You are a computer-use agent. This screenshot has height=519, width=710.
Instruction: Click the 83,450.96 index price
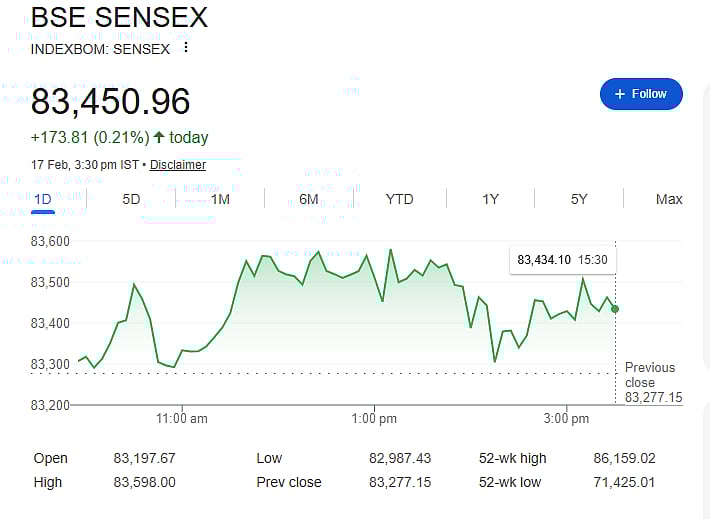pyautogui.click(x=110, y=101)
